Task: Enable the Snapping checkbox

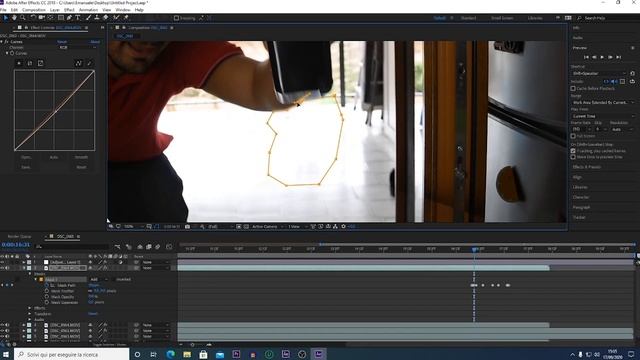Action: click(176, 18)
